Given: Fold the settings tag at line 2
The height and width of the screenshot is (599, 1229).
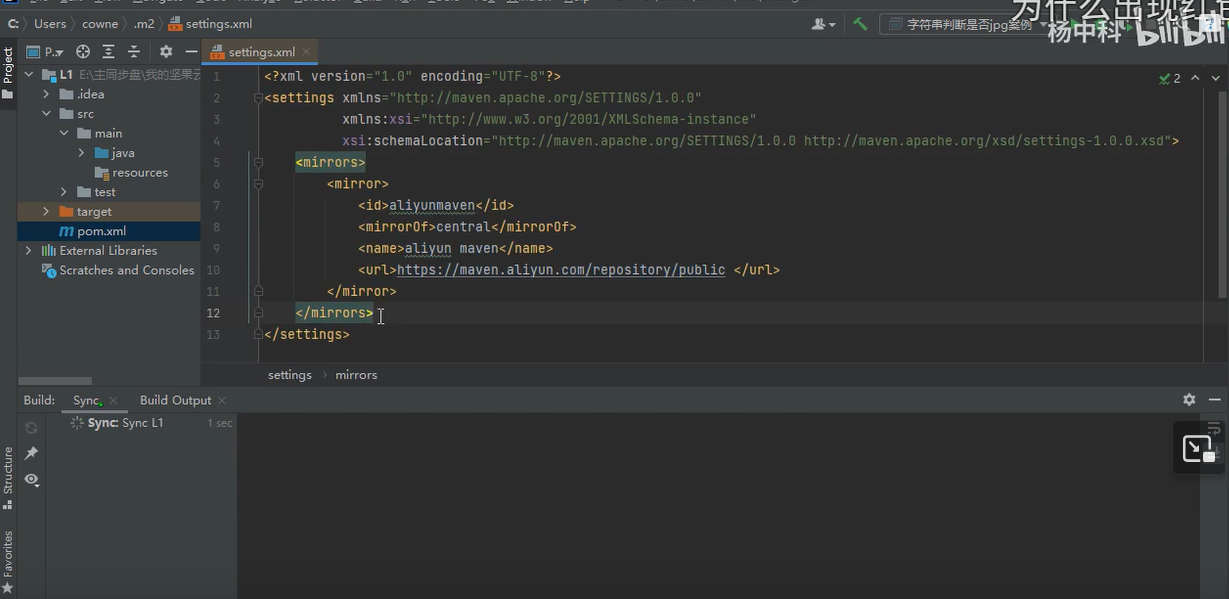Looking at the screenshot, I should point(258,98).
